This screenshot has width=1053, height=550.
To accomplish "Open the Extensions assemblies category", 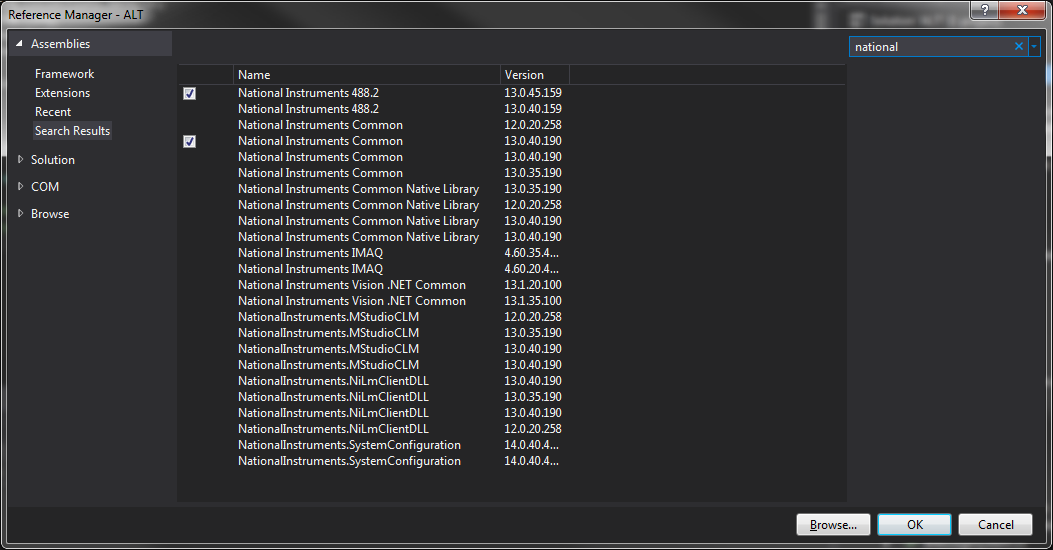I will [x=62, y=93].
